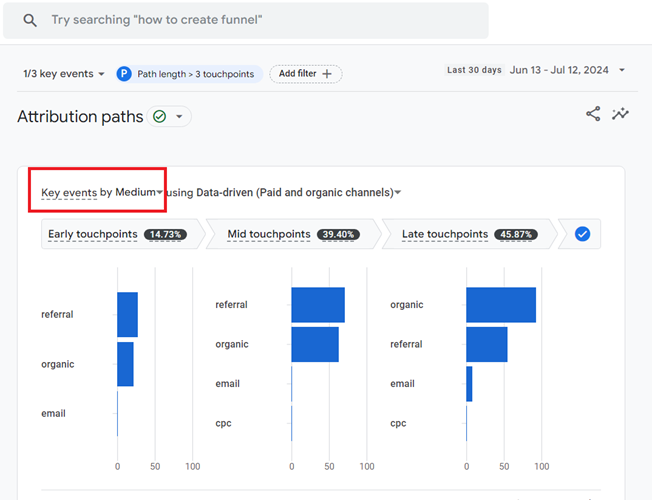Image resolution: width=652 pixels, height=500 pixels.
Task: Click email label in Early touchpoints chart
Action: tap(53, 413)
